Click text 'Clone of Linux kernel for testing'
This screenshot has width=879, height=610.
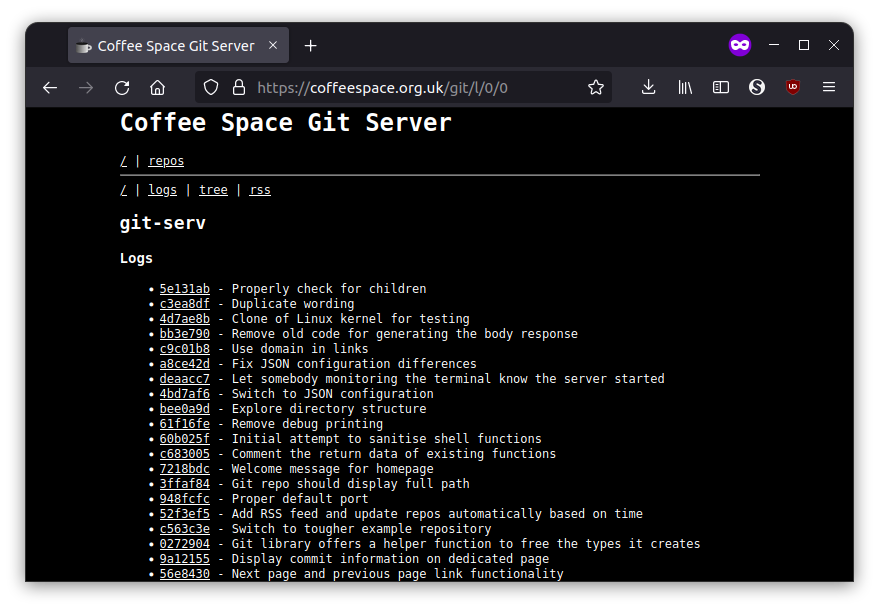pos(350,319)
